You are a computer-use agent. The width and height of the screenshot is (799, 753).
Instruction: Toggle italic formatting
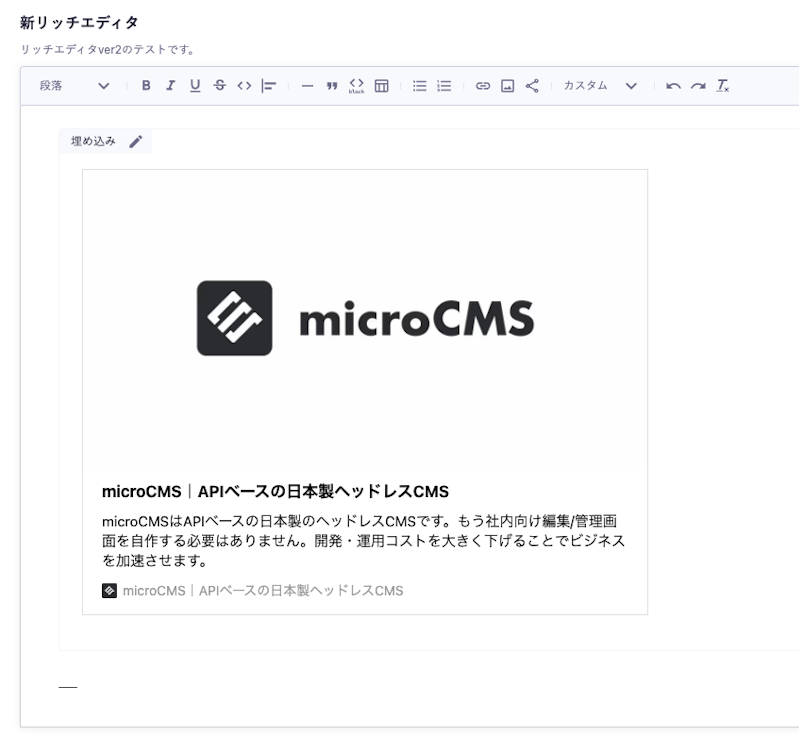(x=170, y=86)
